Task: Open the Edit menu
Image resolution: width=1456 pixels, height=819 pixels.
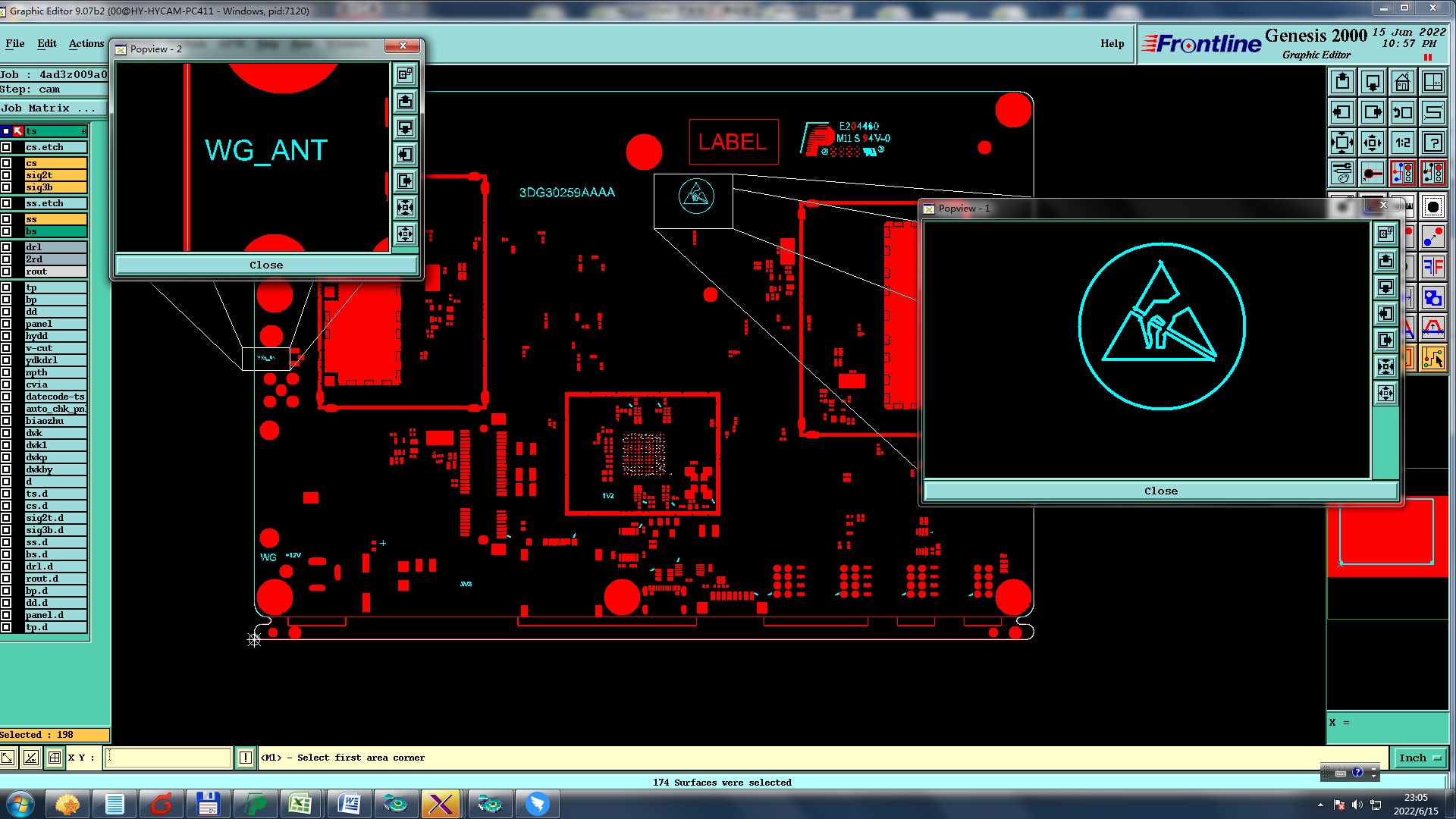Action: click(x=47, y=43)
